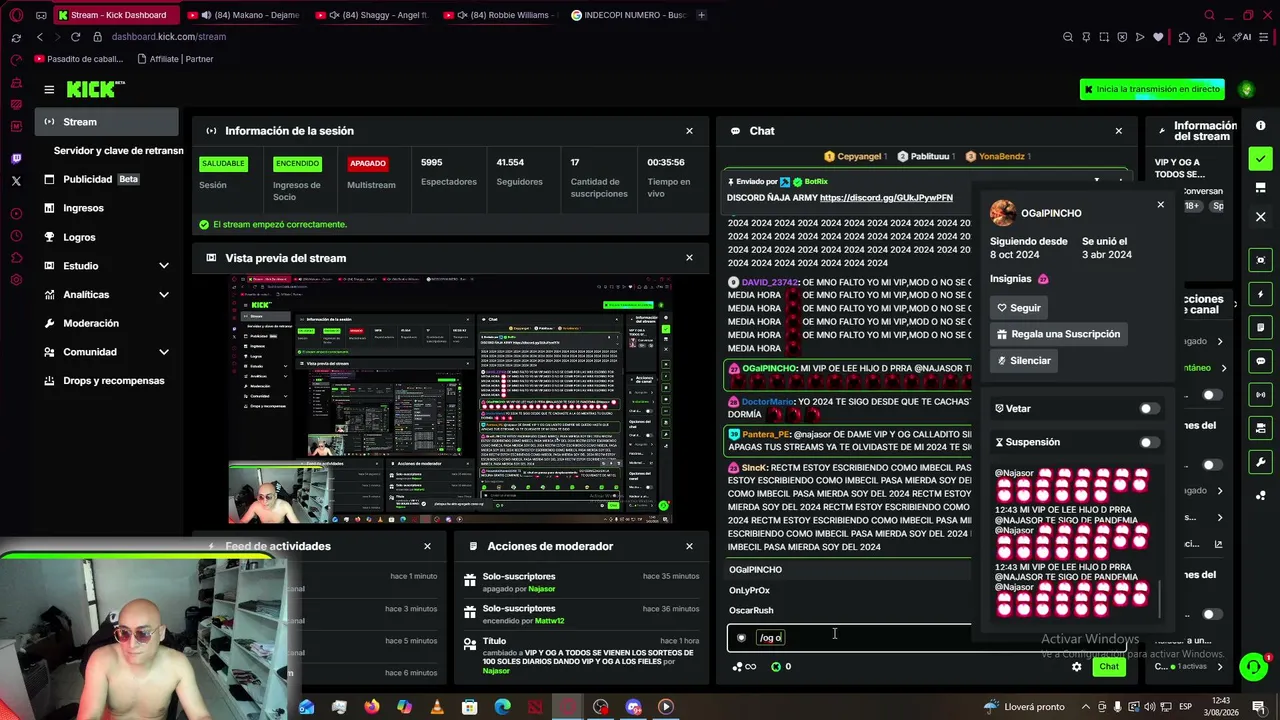Click the stream preview thumbnail
Screen dimensions: 1280x720
(450, 399)
